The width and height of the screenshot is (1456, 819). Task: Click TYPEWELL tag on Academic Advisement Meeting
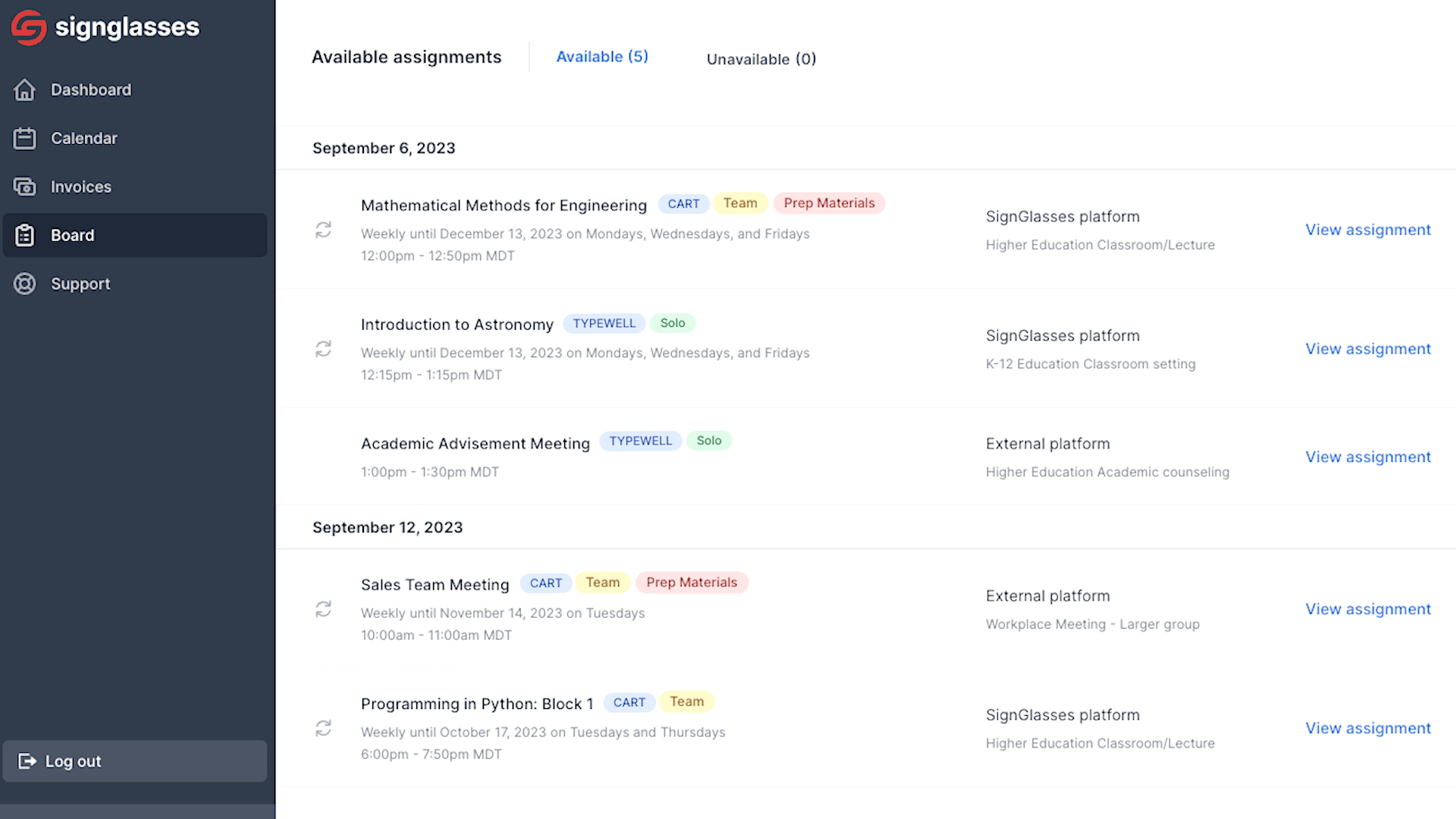coord(640,441)
